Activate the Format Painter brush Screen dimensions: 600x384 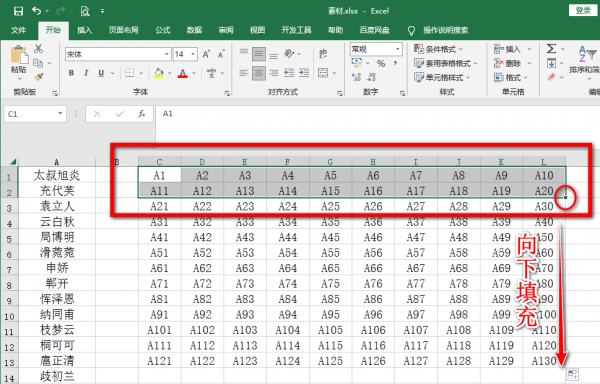(x=38, y=77)
